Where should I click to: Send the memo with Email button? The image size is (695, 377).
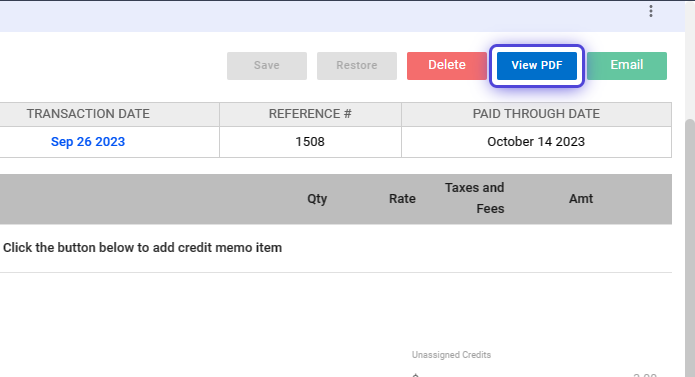pyautogui.click(x=627, y=66)
